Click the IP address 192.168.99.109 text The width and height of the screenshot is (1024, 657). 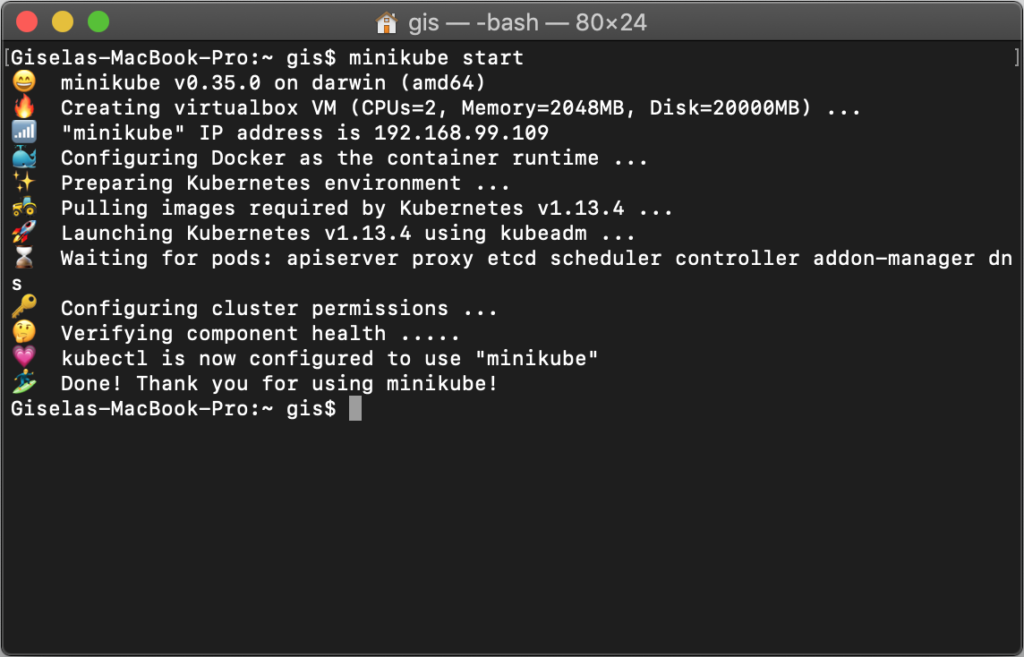(x=461, y=133)
